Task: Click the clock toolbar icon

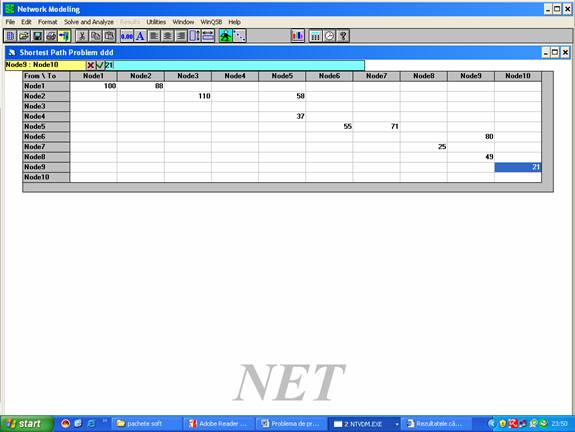Action: pos(329,36)
